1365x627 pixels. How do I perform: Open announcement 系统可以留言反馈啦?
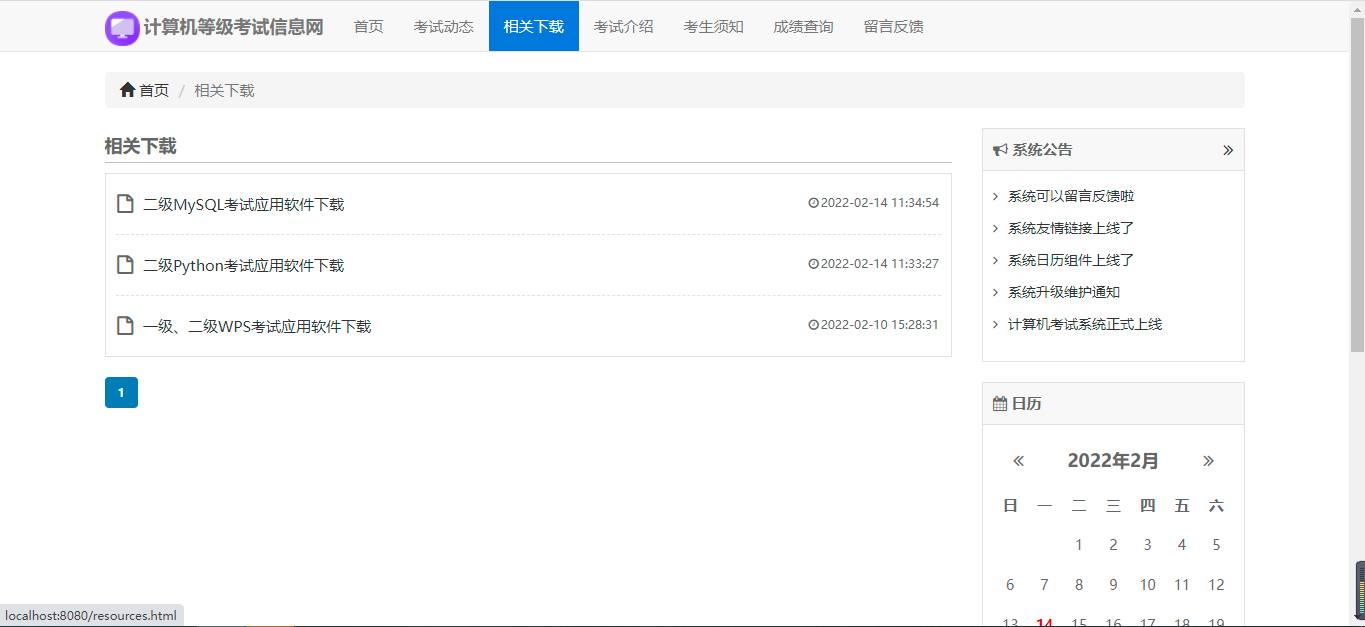(x=1071, y=196)
